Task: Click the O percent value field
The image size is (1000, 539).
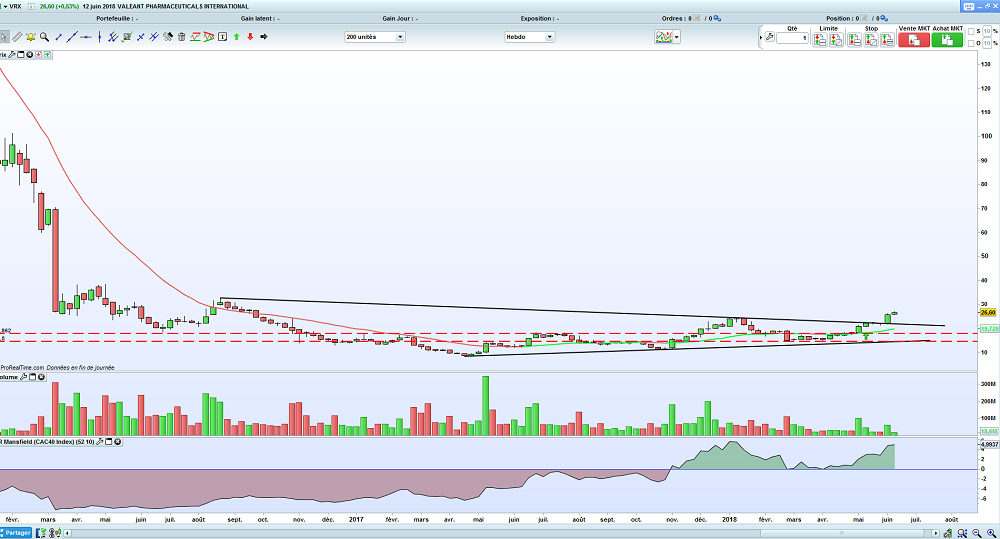Action: tap(987, 43)
